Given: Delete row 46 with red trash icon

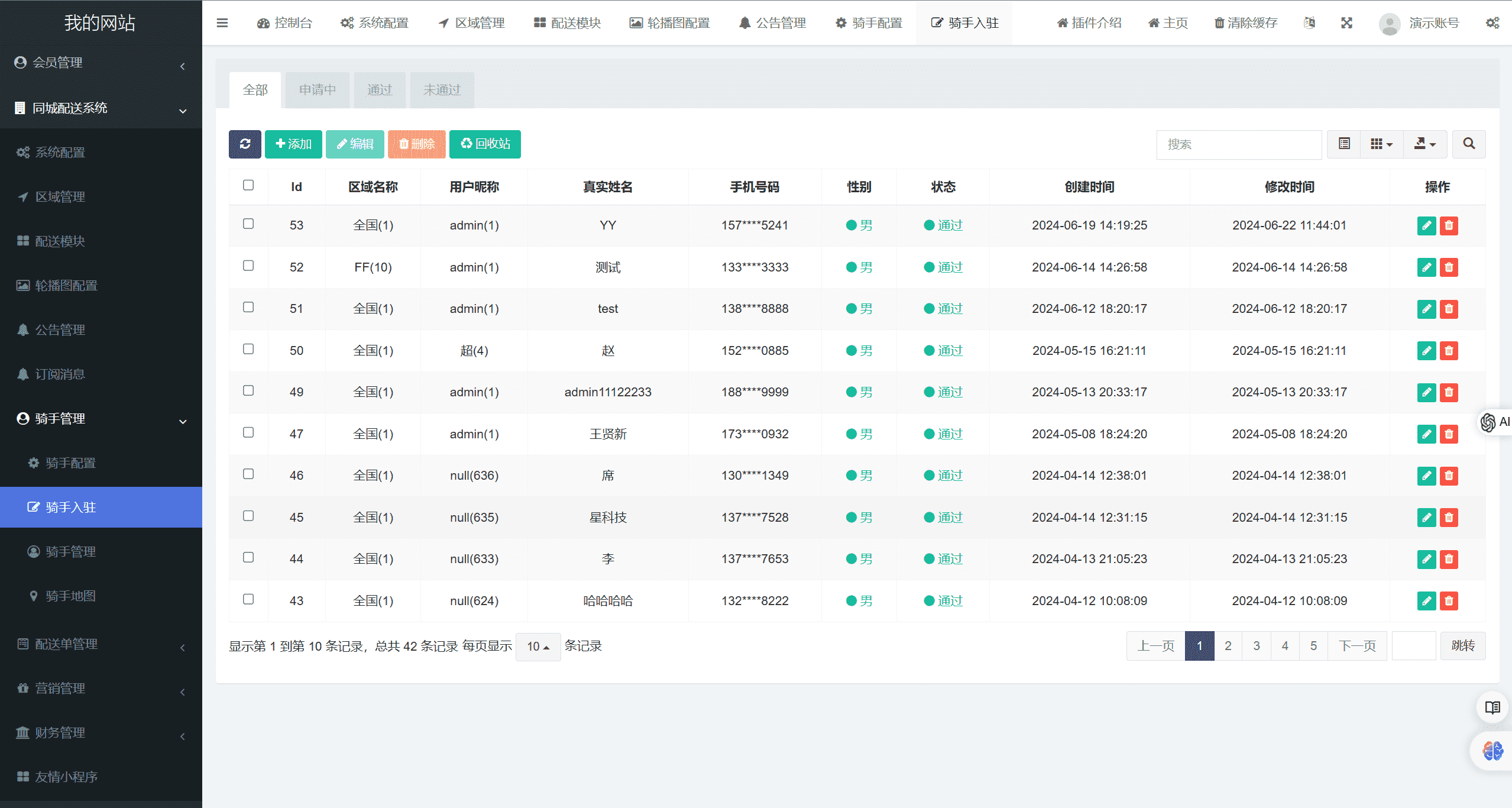Looking at the screenshot, I should point(1449,476).
